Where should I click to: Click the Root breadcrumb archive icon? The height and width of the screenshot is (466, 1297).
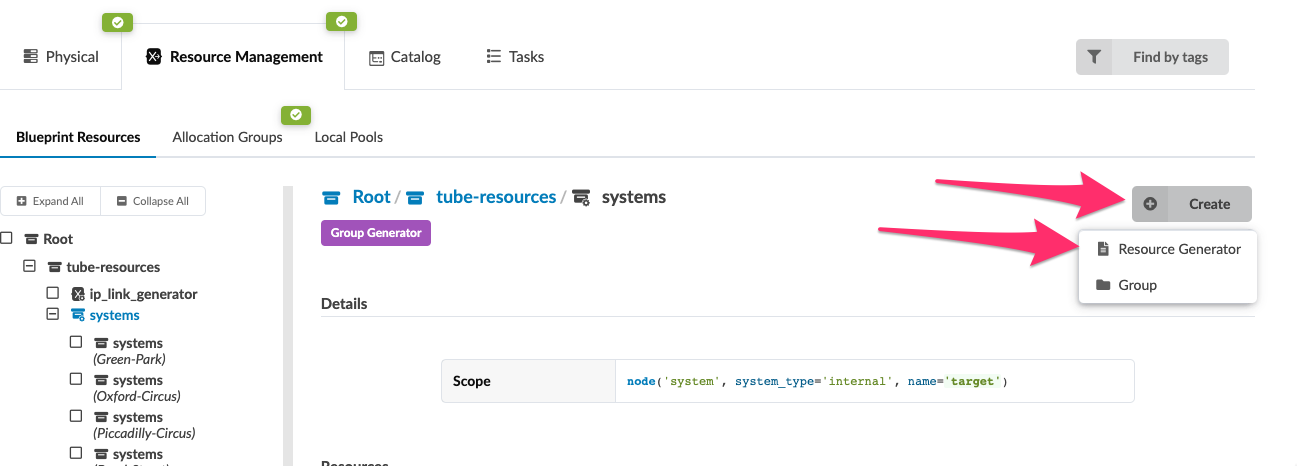pos(331,198)
